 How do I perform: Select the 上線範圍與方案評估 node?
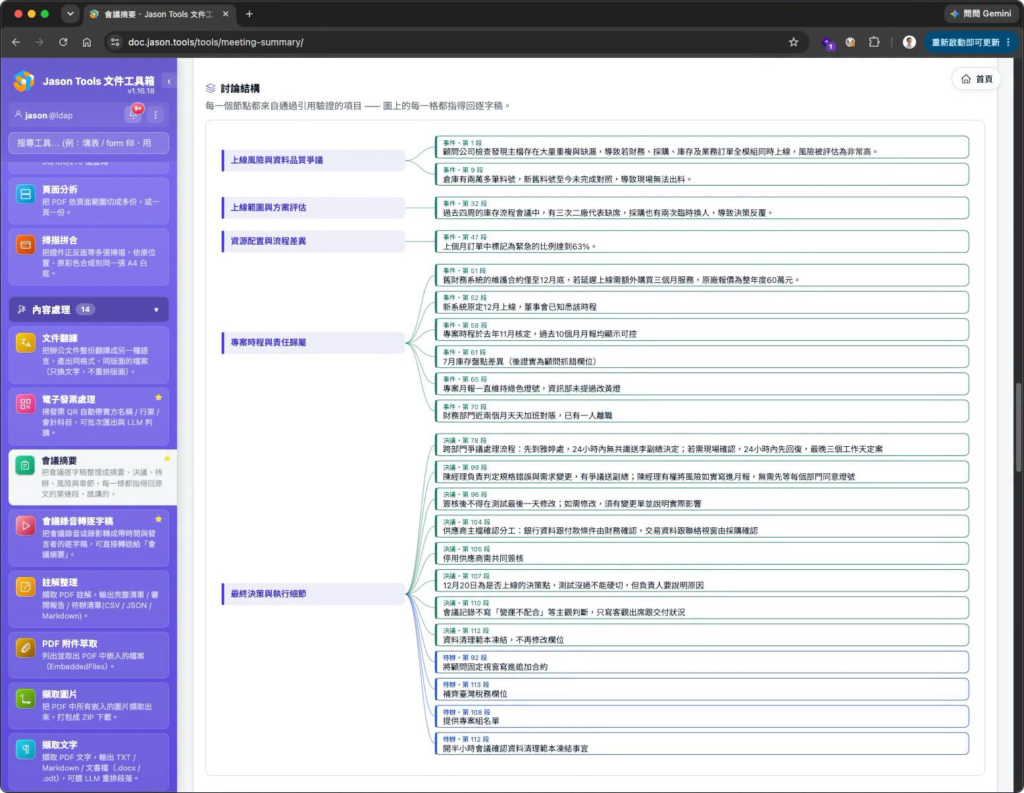313,207
